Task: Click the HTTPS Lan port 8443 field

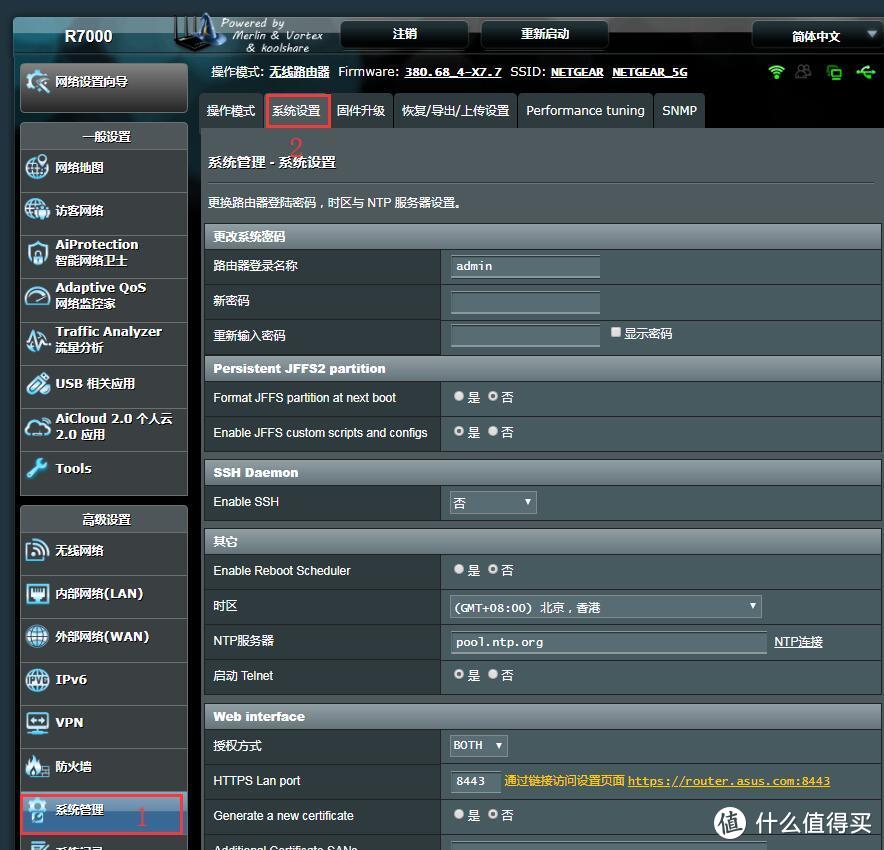Action: click(475, 781)
